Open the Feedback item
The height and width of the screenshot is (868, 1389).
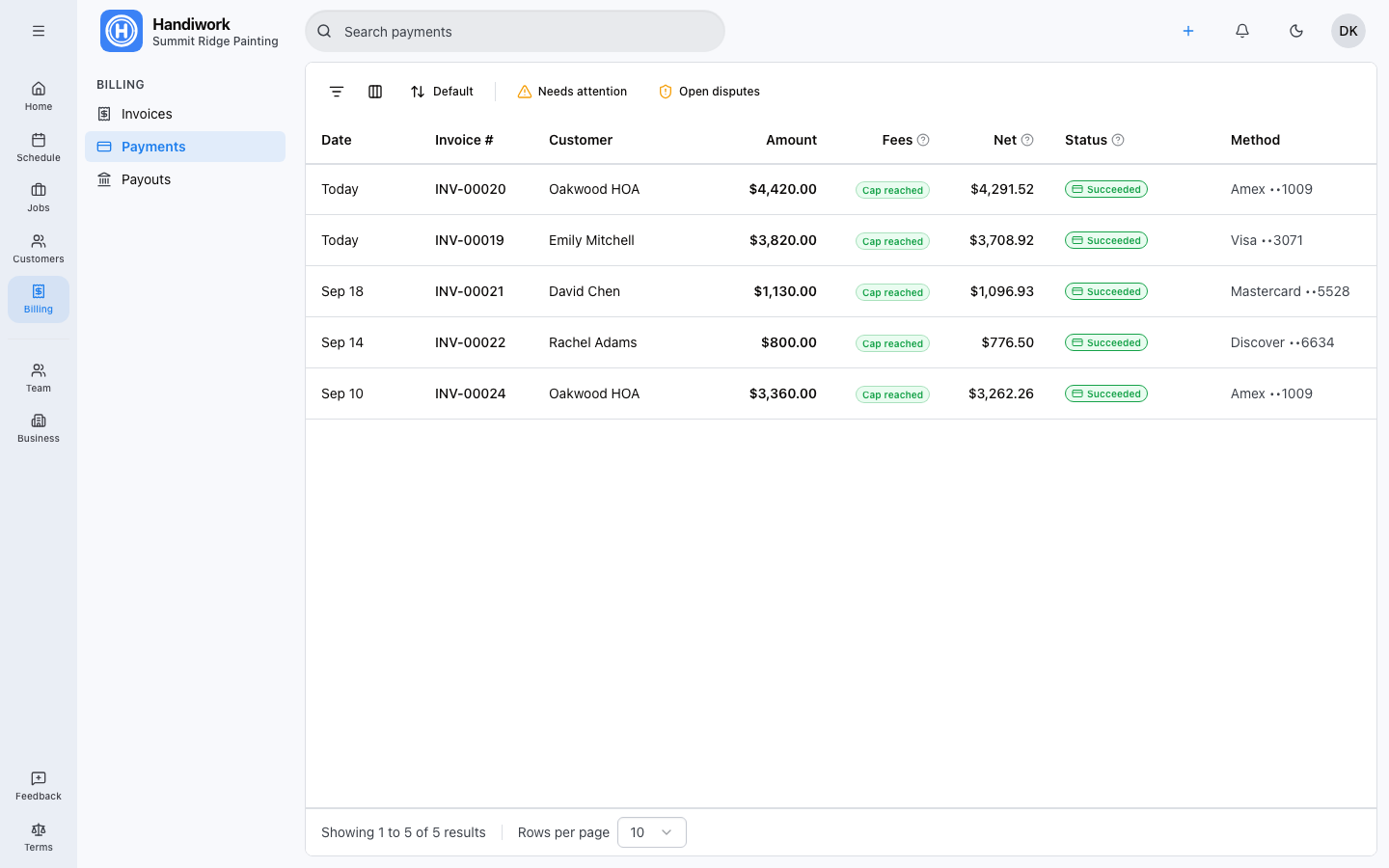pyautogui.click(x=39, y=785)
